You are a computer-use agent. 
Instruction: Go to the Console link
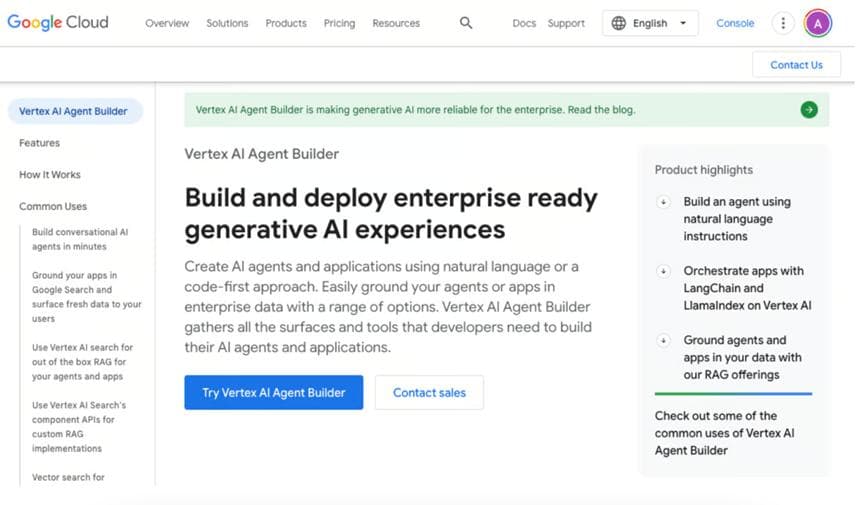[735, 23]
